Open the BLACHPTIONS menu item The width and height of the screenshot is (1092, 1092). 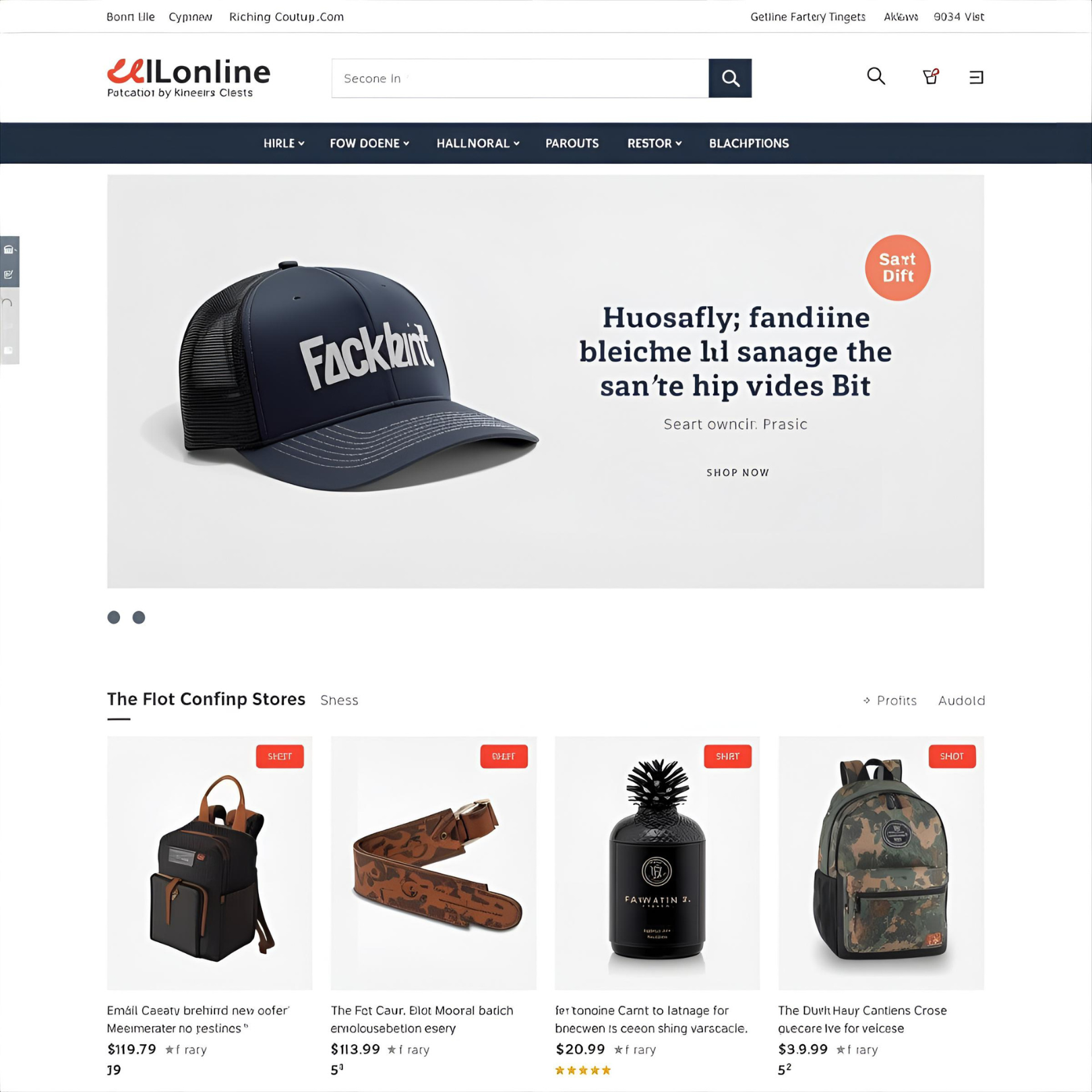748,144
